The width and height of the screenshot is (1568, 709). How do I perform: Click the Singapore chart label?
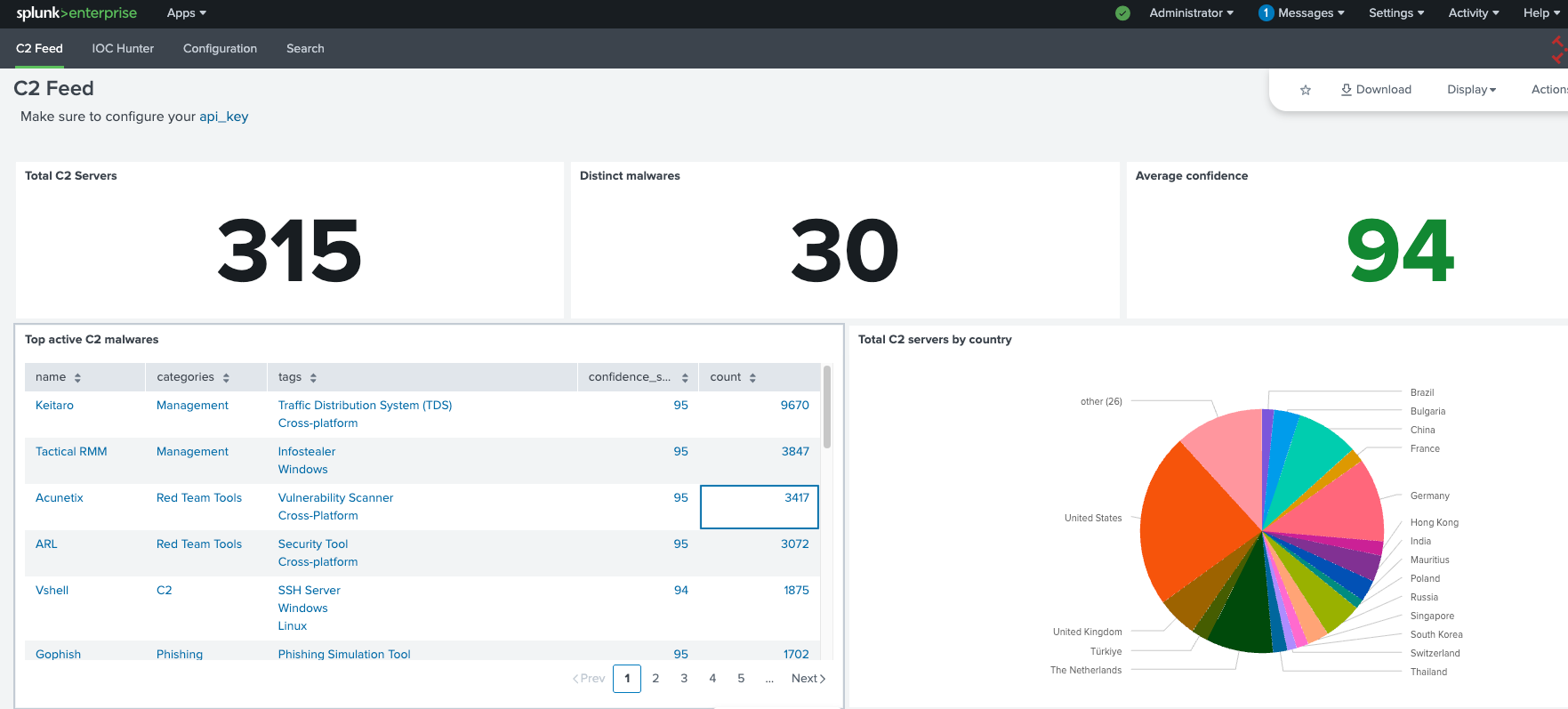1432,616
